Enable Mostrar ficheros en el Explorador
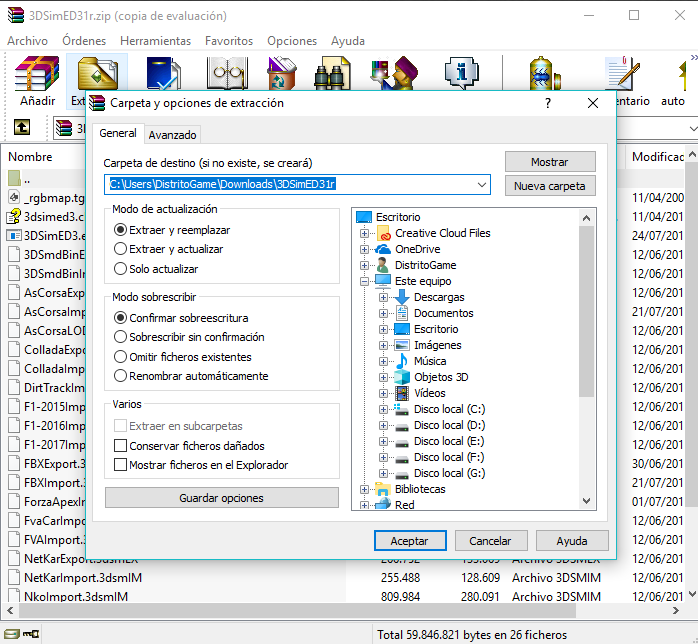 120,465
